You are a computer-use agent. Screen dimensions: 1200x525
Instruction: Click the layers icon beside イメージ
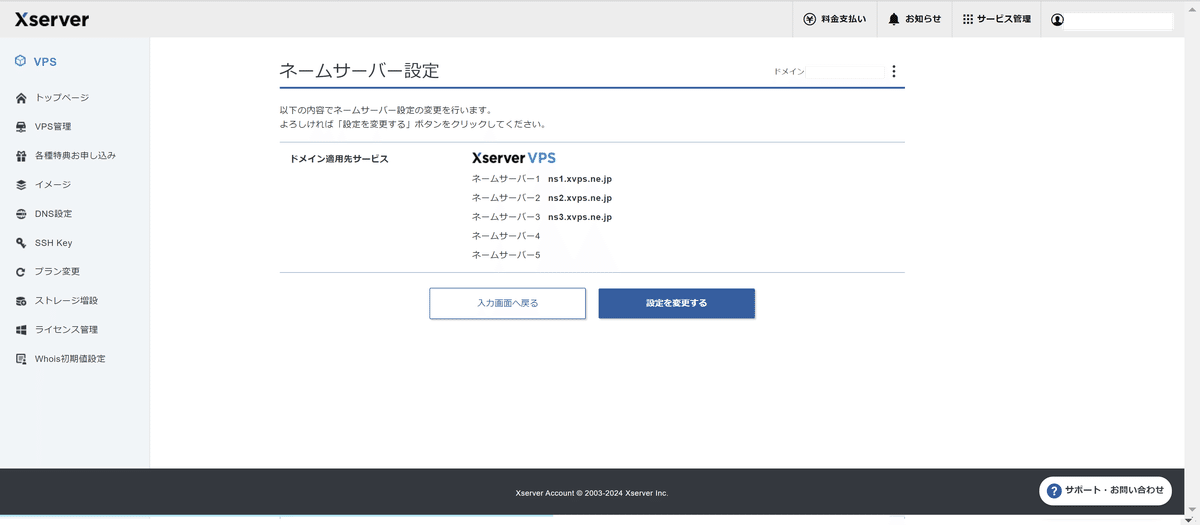click(21, 185)
